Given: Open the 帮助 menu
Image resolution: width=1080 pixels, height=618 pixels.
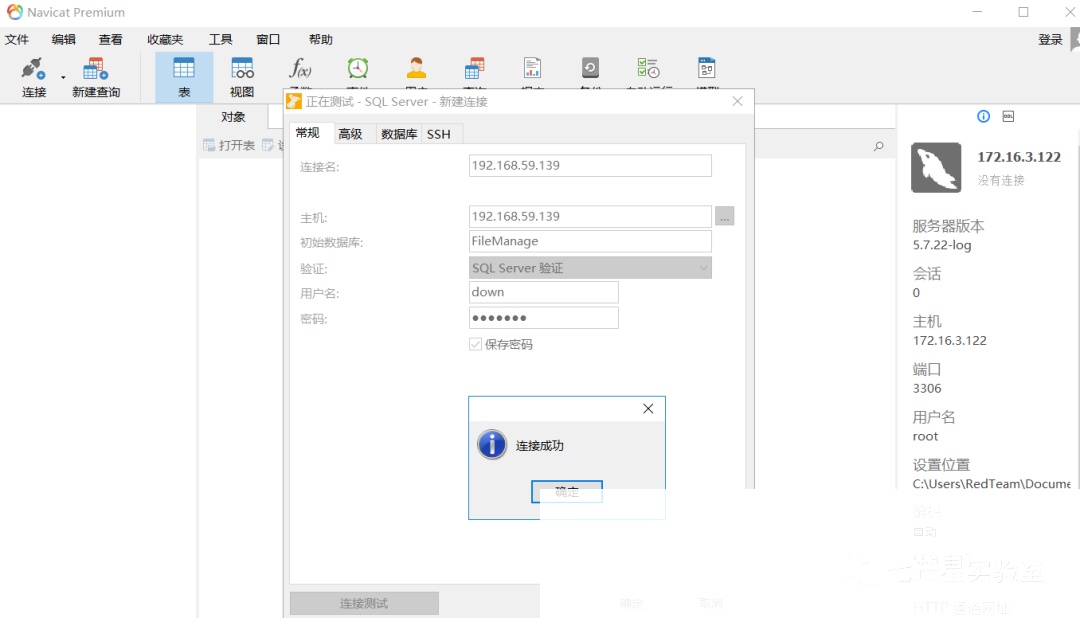Looking at the screenshot, I should point(320,39).
